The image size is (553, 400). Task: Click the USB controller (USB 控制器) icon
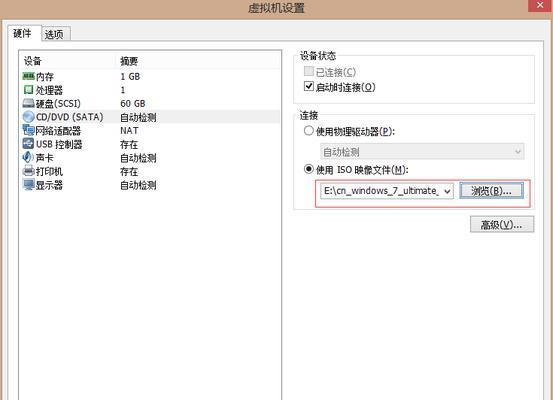point(28,144)
